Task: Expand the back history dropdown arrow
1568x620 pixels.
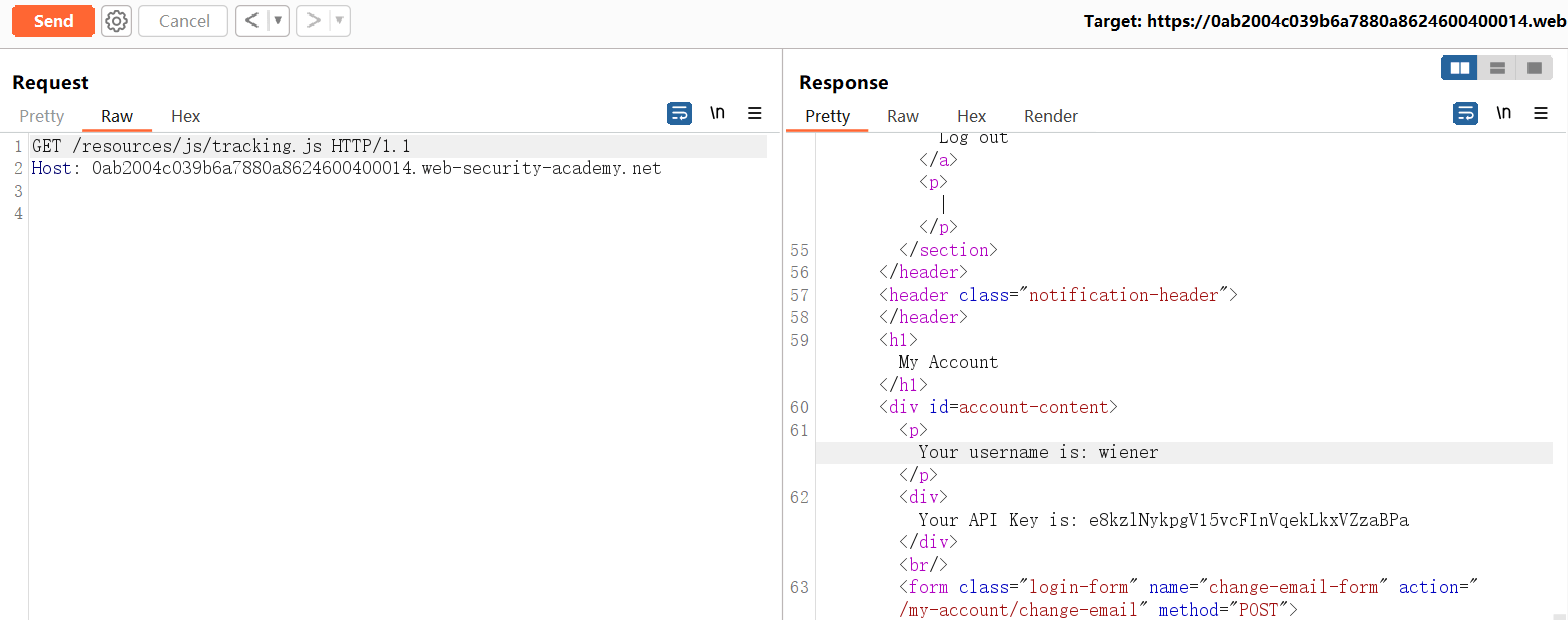Action: (x=278, y=21)
